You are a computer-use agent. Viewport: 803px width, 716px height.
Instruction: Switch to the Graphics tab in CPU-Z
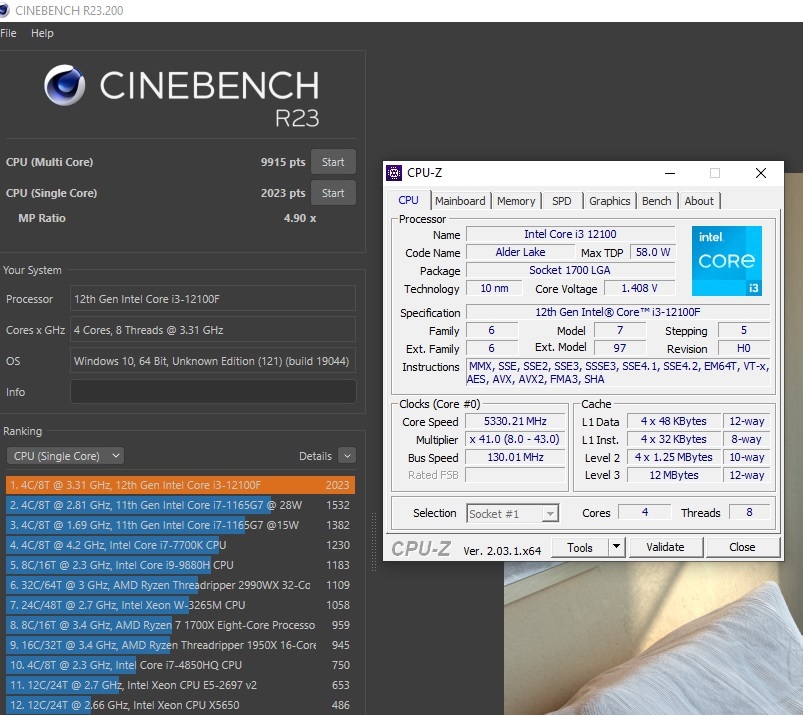coord(609,201)
